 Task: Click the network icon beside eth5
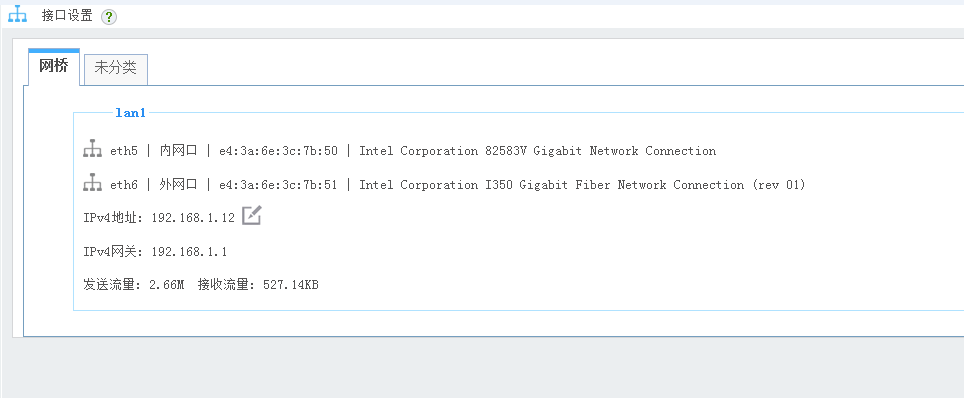coord(92,149)
